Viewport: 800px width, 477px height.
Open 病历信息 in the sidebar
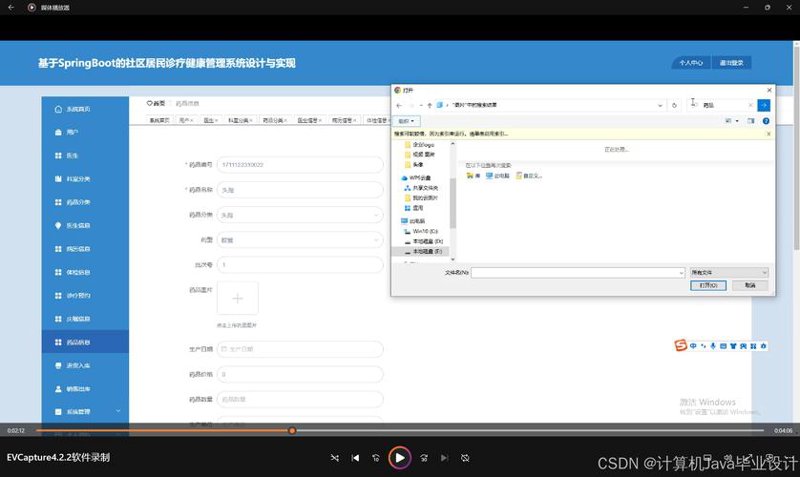click(85, 249)
